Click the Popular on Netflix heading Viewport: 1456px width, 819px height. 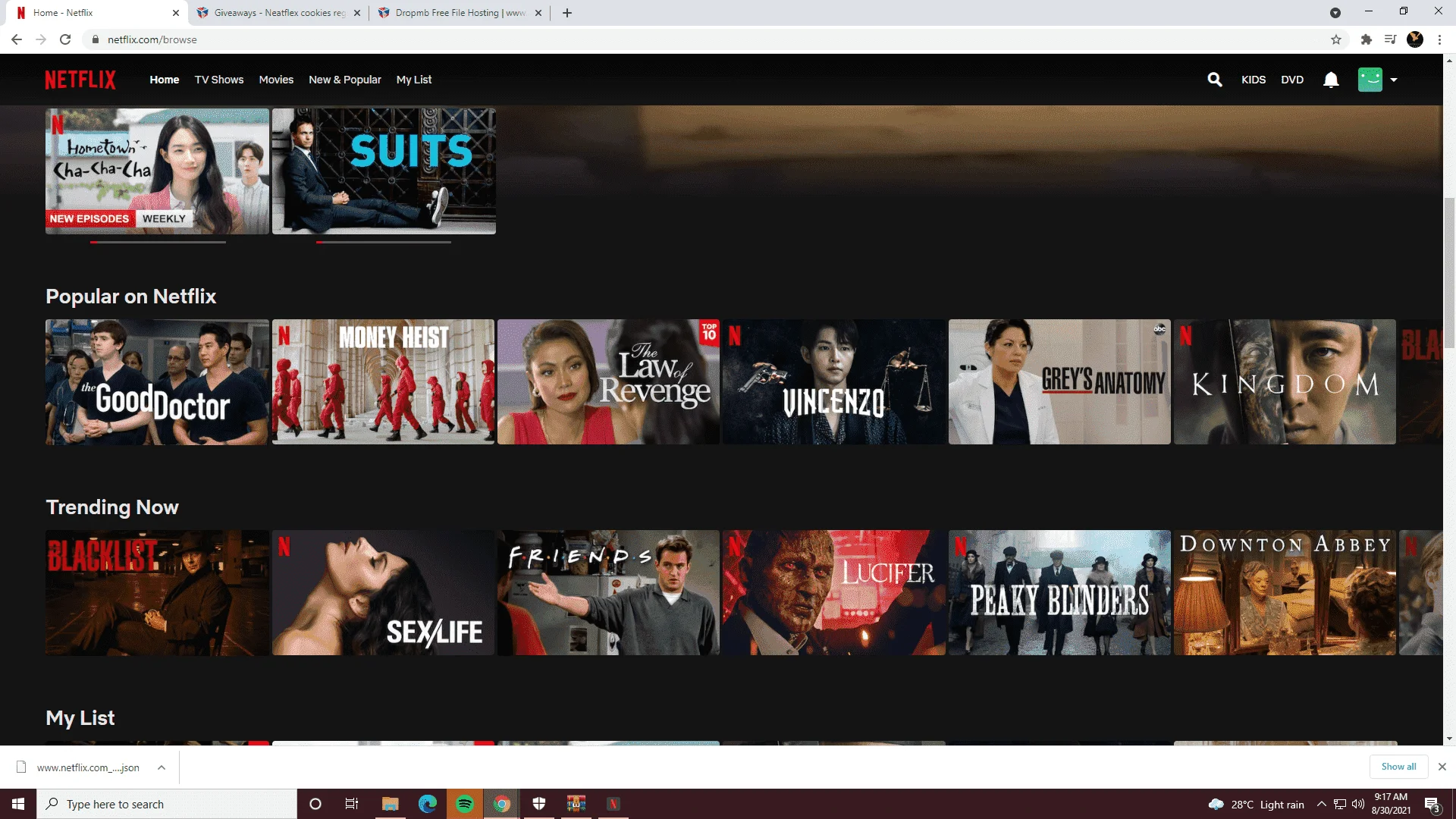coord(131,297)
